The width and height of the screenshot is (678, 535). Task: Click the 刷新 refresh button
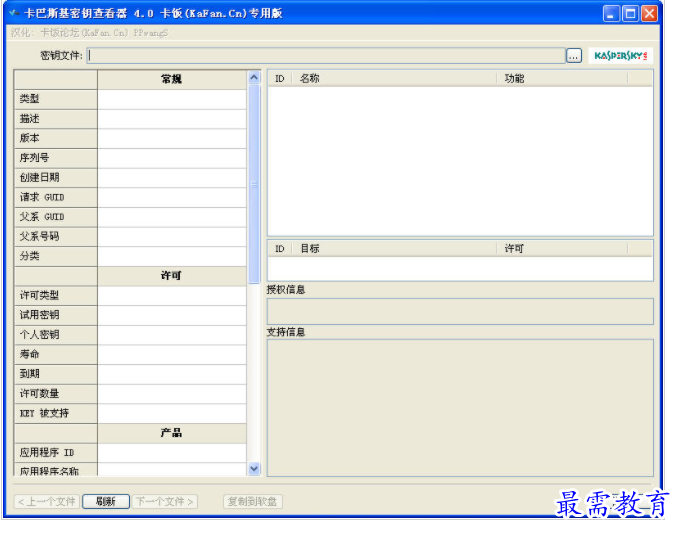point(106,502)
